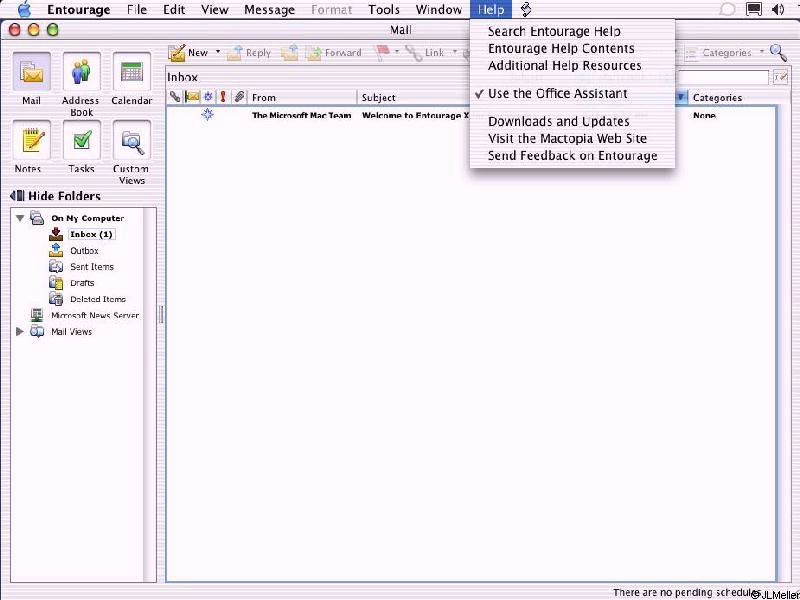This screenshot has width=800, height=600.
Task: Sort by the links column icon
Action: click(x=175, y=96)
